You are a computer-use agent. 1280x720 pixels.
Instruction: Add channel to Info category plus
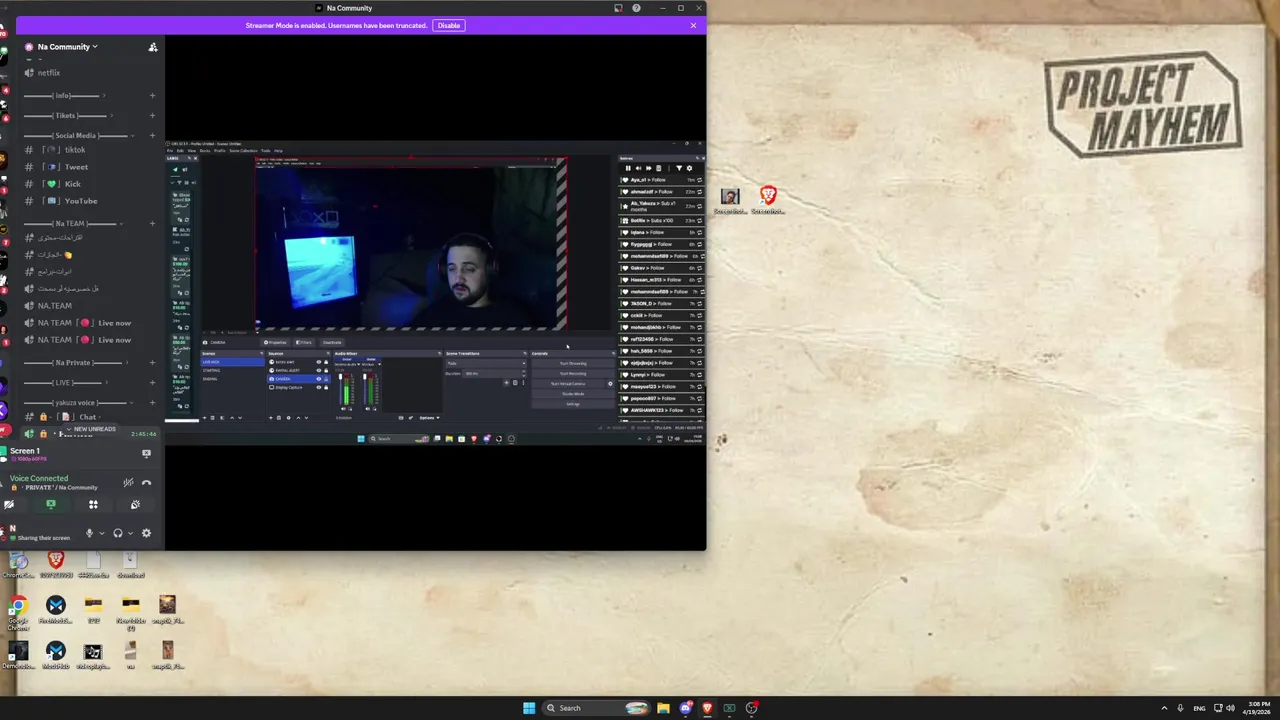point(152,96)
